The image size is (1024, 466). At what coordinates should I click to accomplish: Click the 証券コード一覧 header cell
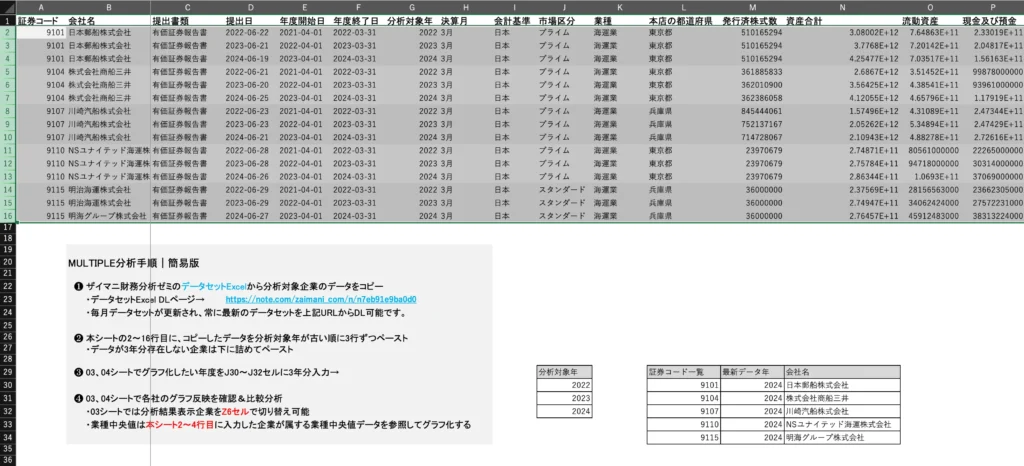point(684,372)
